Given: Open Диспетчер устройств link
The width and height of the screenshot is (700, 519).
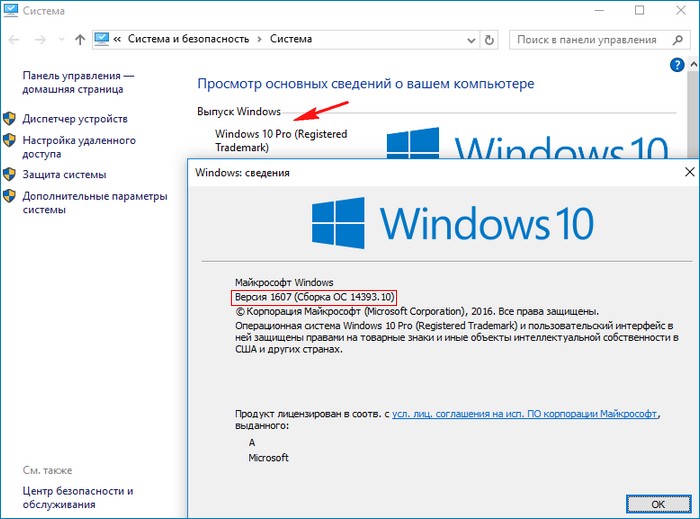Looking at the screenshot, I should point(75,119).
